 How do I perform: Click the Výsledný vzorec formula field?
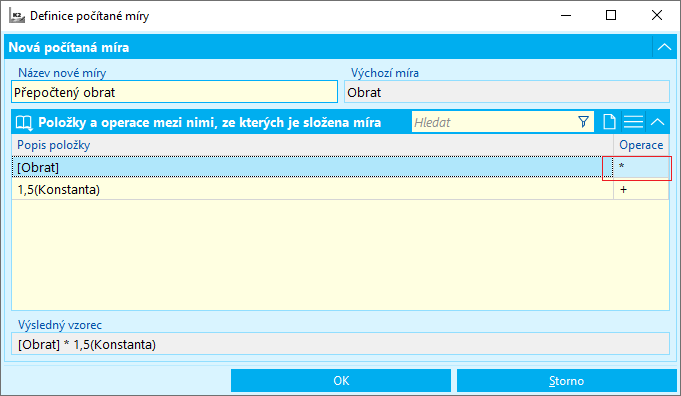click(340, 344)
